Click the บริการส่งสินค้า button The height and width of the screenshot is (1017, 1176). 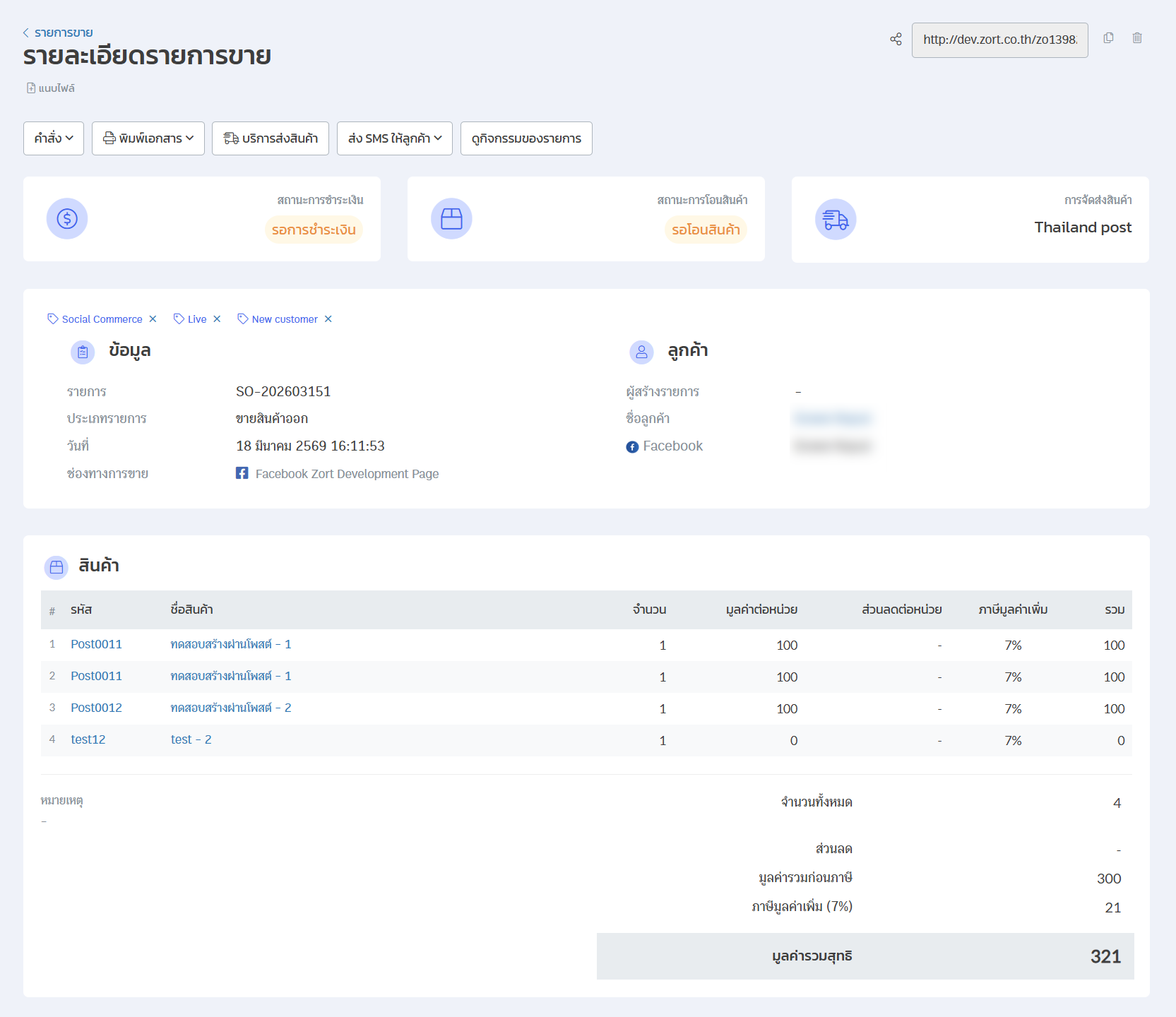[271, 138]
